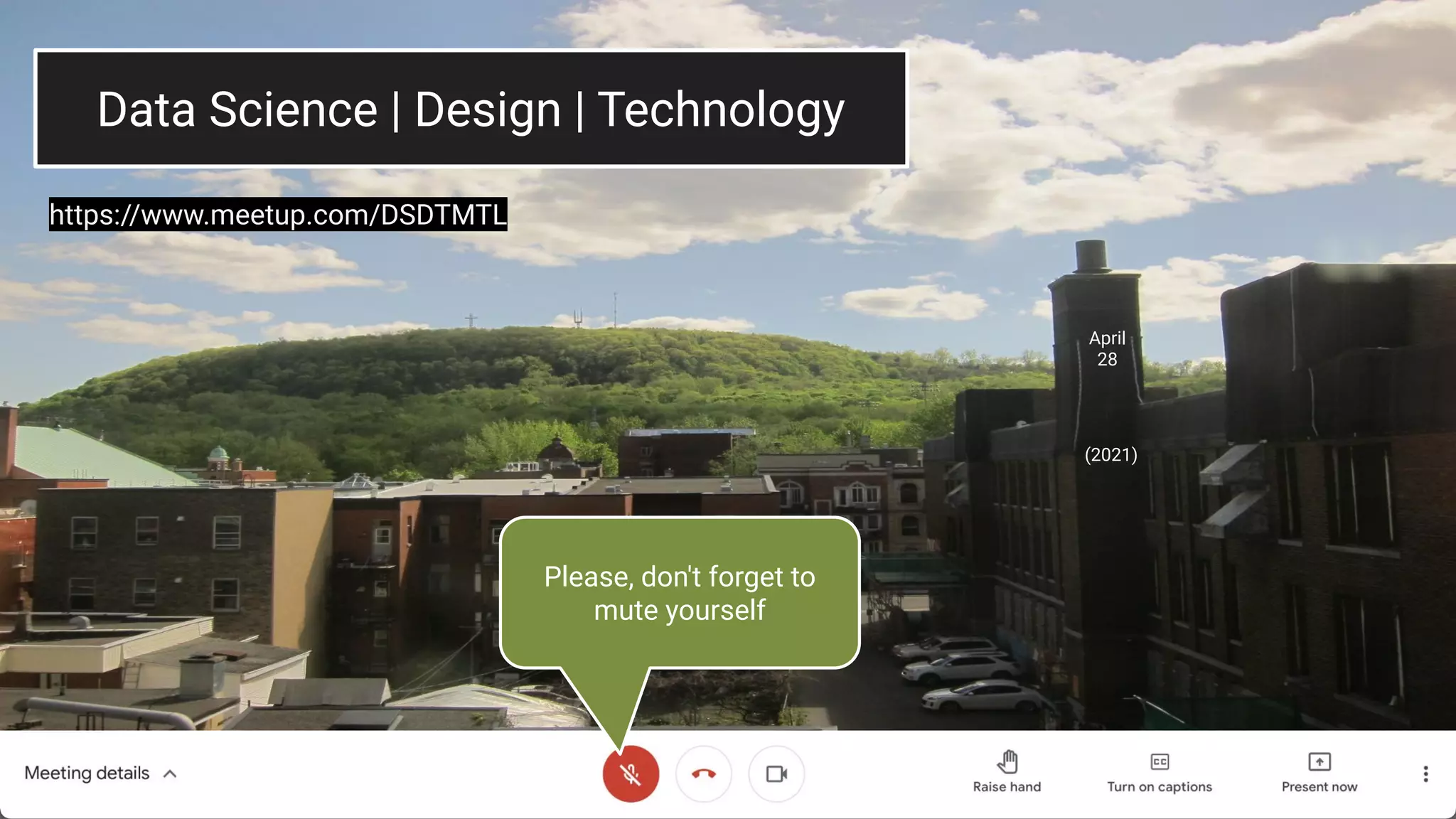1456x819 pixels.
Task: Open the three-dot more options menu
Action: [1425, 773]
